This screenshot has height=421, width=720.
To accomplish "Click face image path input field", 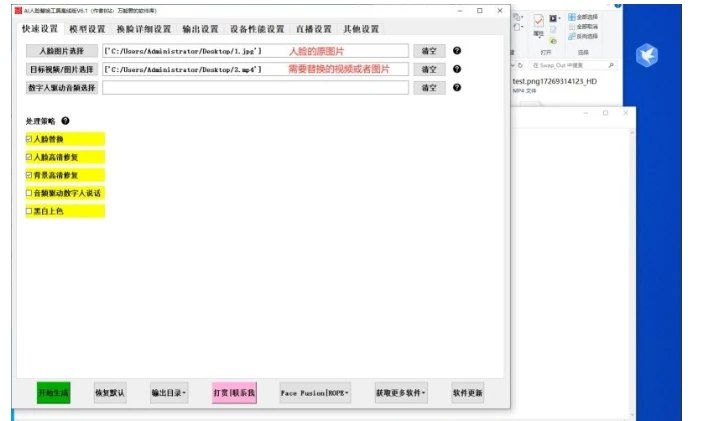I will coord(255,51).
